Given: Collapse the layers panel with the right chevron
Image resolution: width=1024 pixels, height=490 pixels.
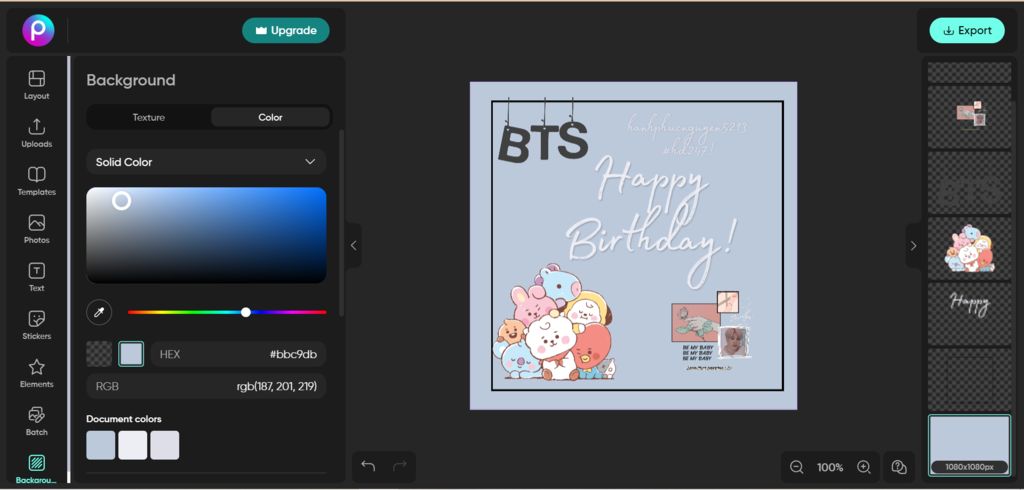Looking at the screenshot, I should click(913, 246).
